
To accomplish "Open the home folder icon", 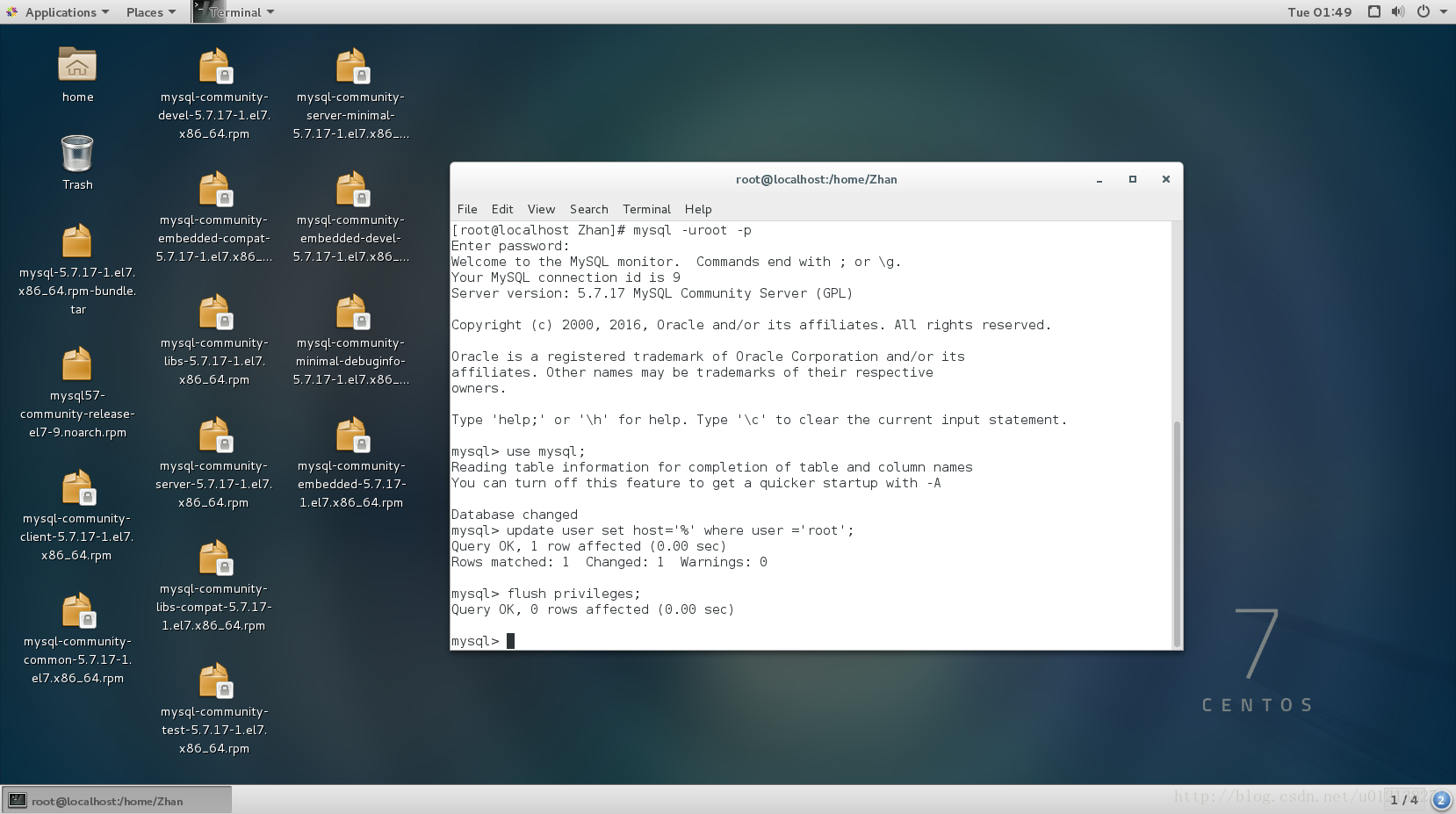I will tap(77, 65).
